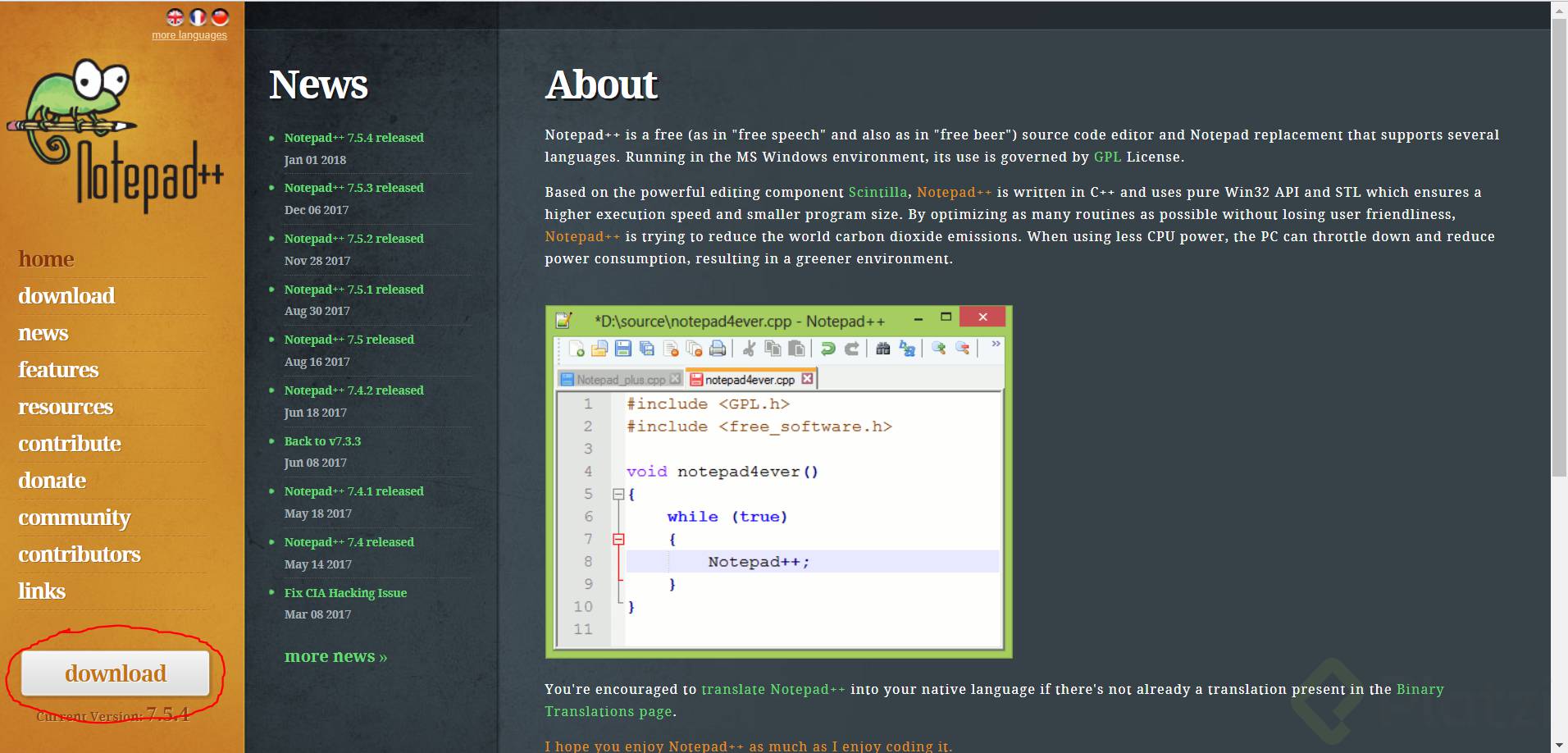Image resolution: width=1568 pixels, height=753 pixels.
Task: Click Replace icon in screenshot toolbar
Action: (907, 349)
